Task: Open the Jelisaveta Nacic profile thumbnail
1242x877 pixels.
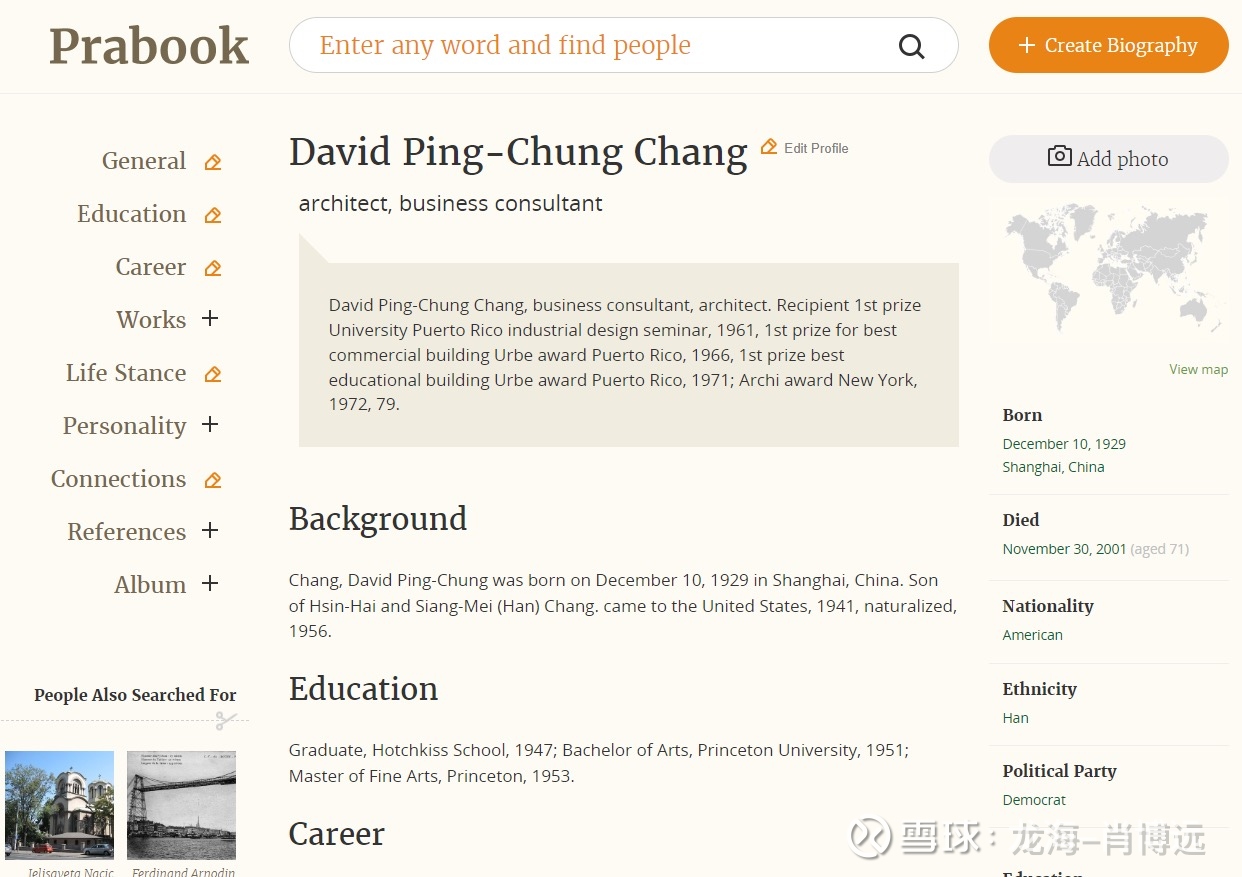Action: click(x=59, y=804)
